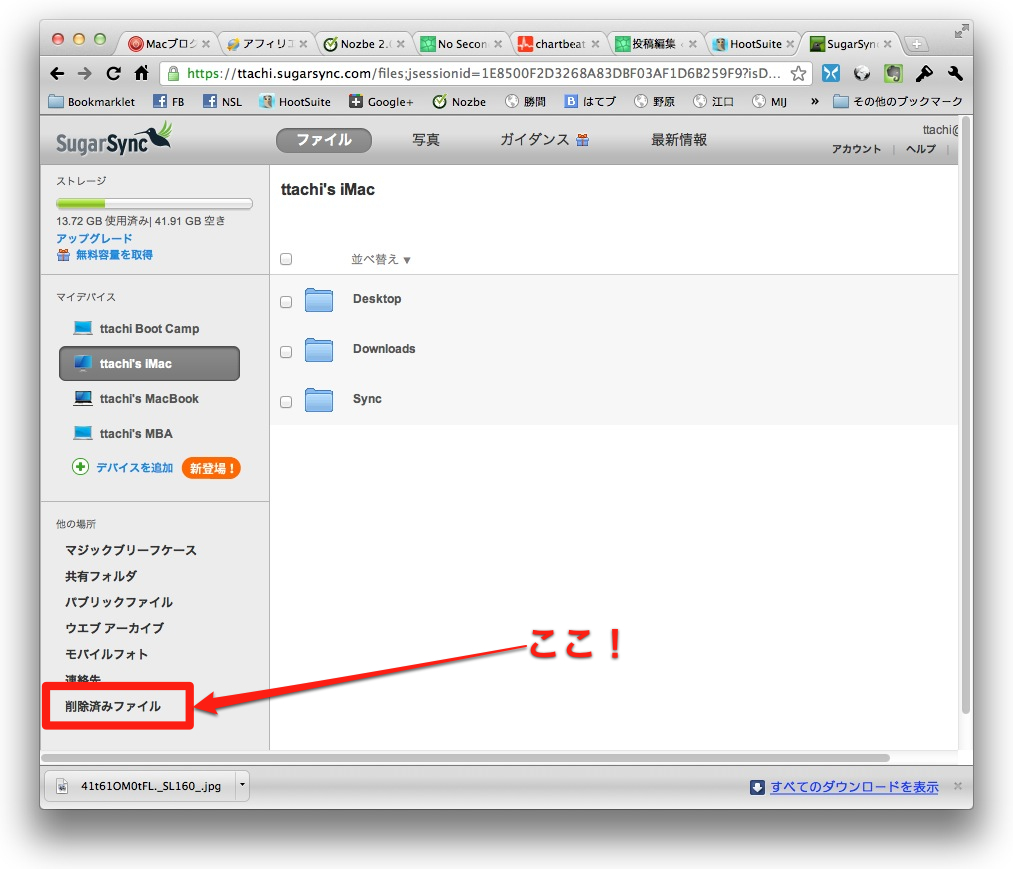The image size is (1013, 869).
Task: Click the Desktop folder icon
Action: (319, 300)
